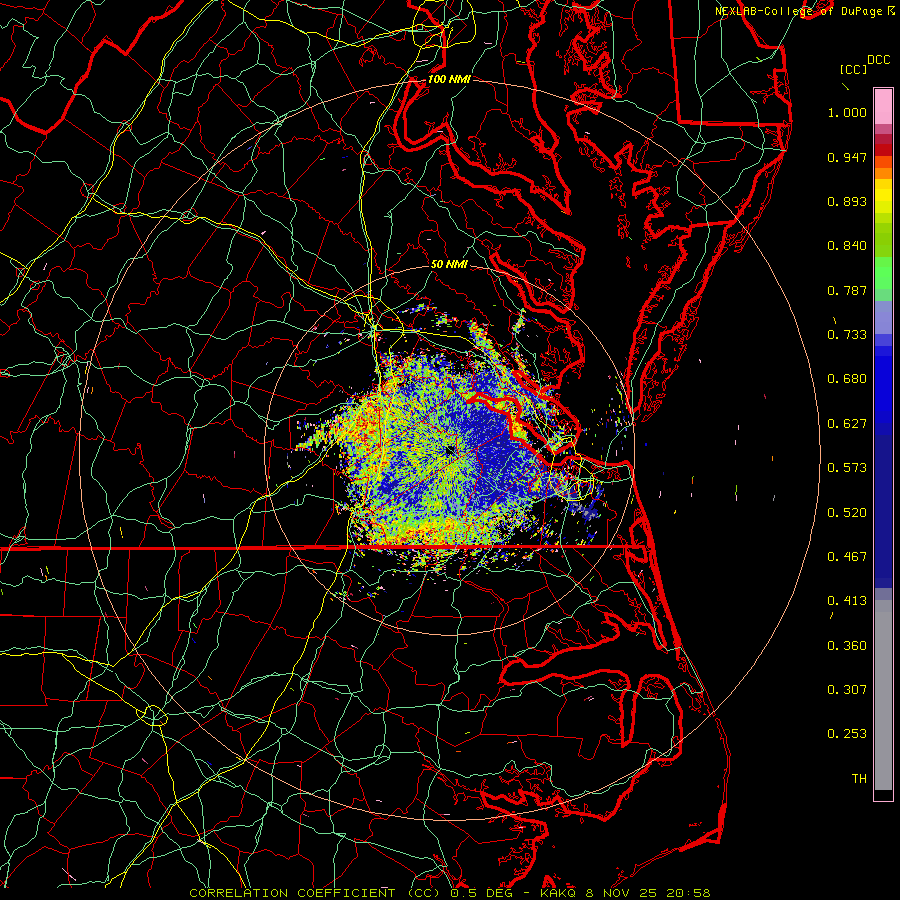Select the 0.307 legend value
Screen dimensions: 900x900
847,690
